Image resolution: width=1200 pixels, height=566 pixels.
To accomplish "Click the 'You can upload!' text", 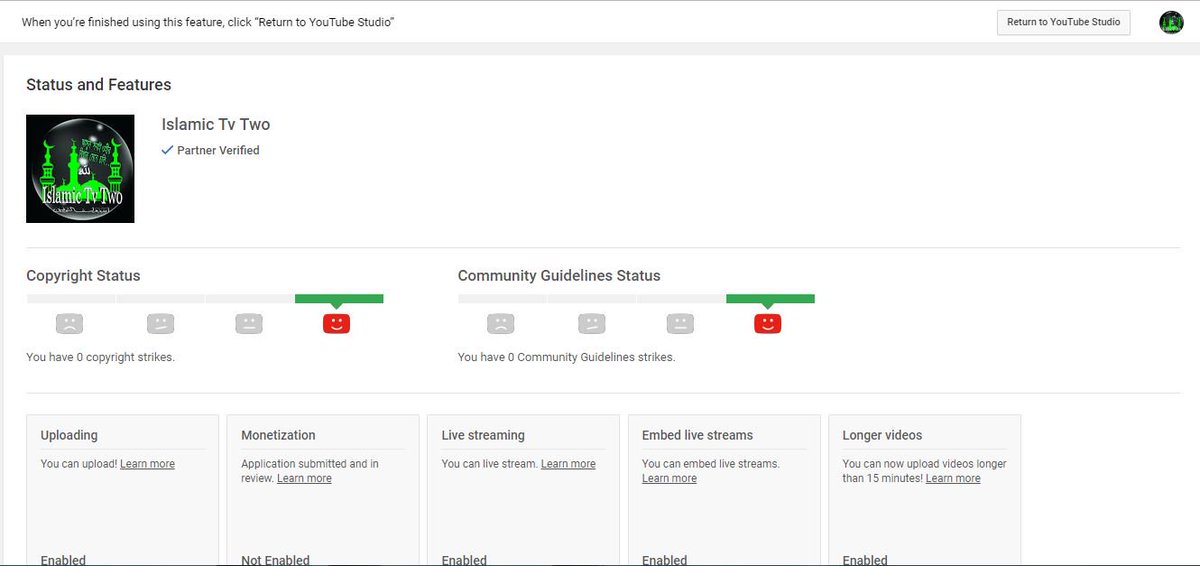I will (79, 464).
